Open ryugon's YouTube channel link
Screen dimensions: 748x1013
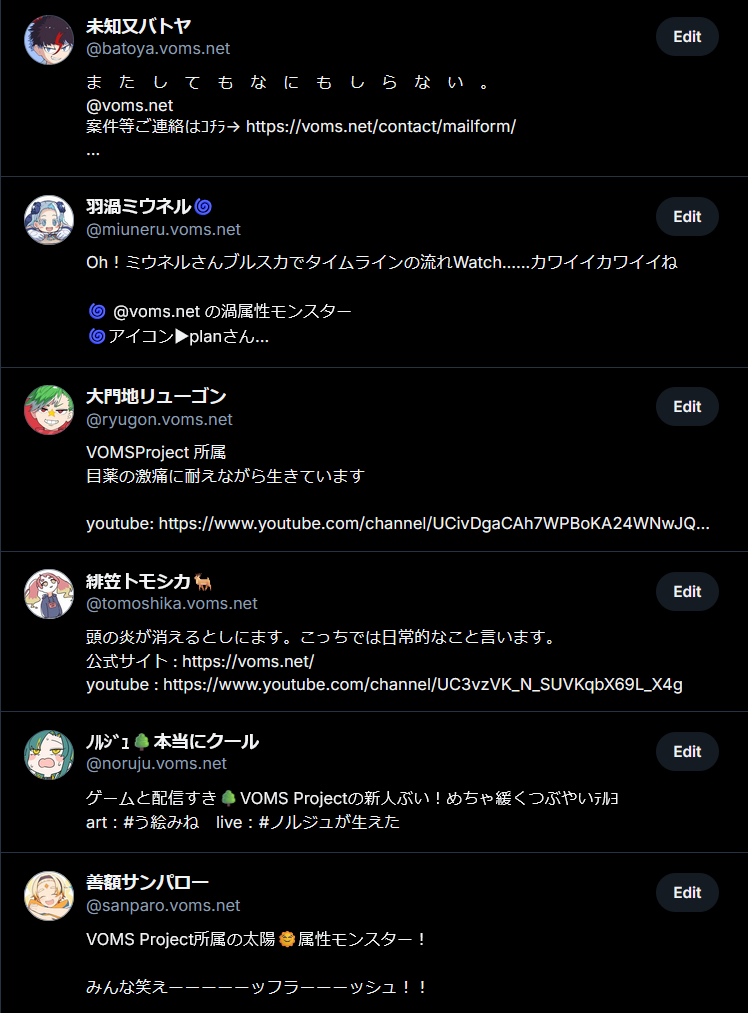coord(434,523)
